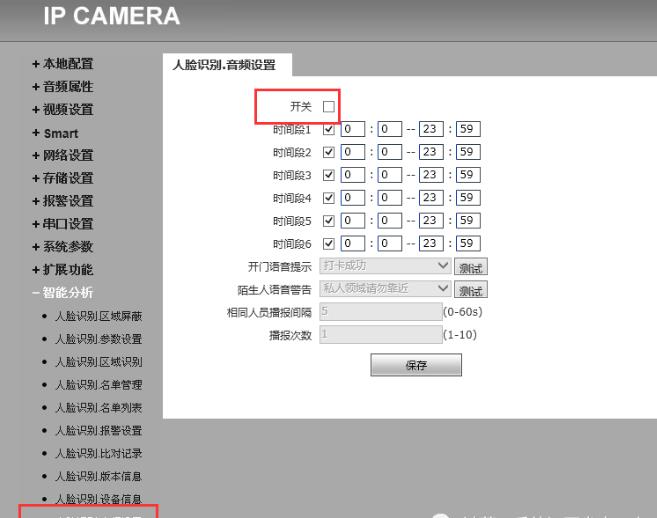Click the 时间段1 start hour field
Viewport: 657px width, 518px height.
351,129
